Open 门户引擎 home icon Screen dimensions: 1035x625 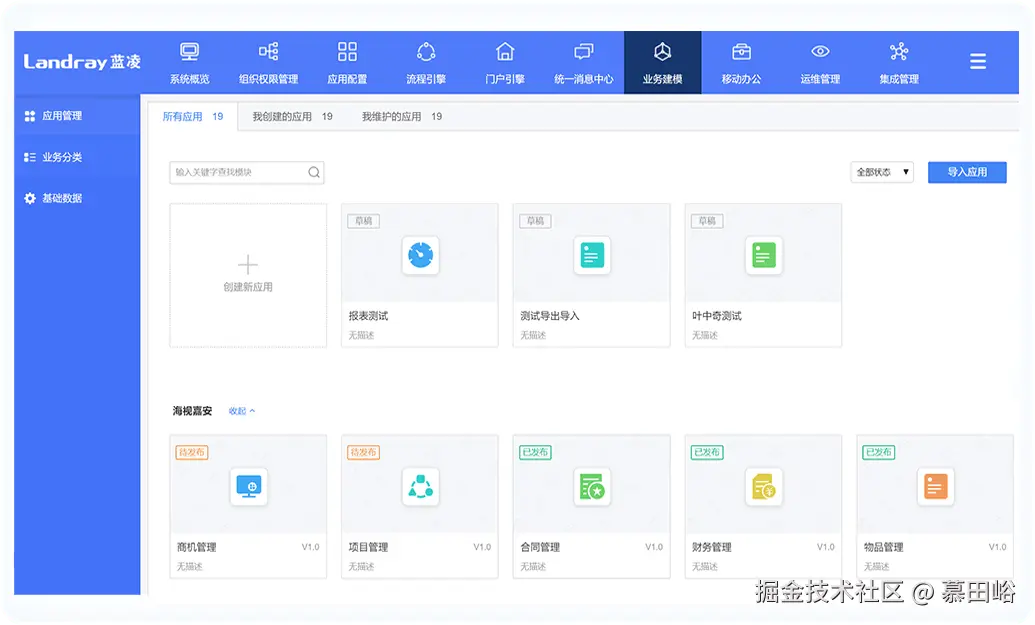pyautogui.click(x=505, y=51)
